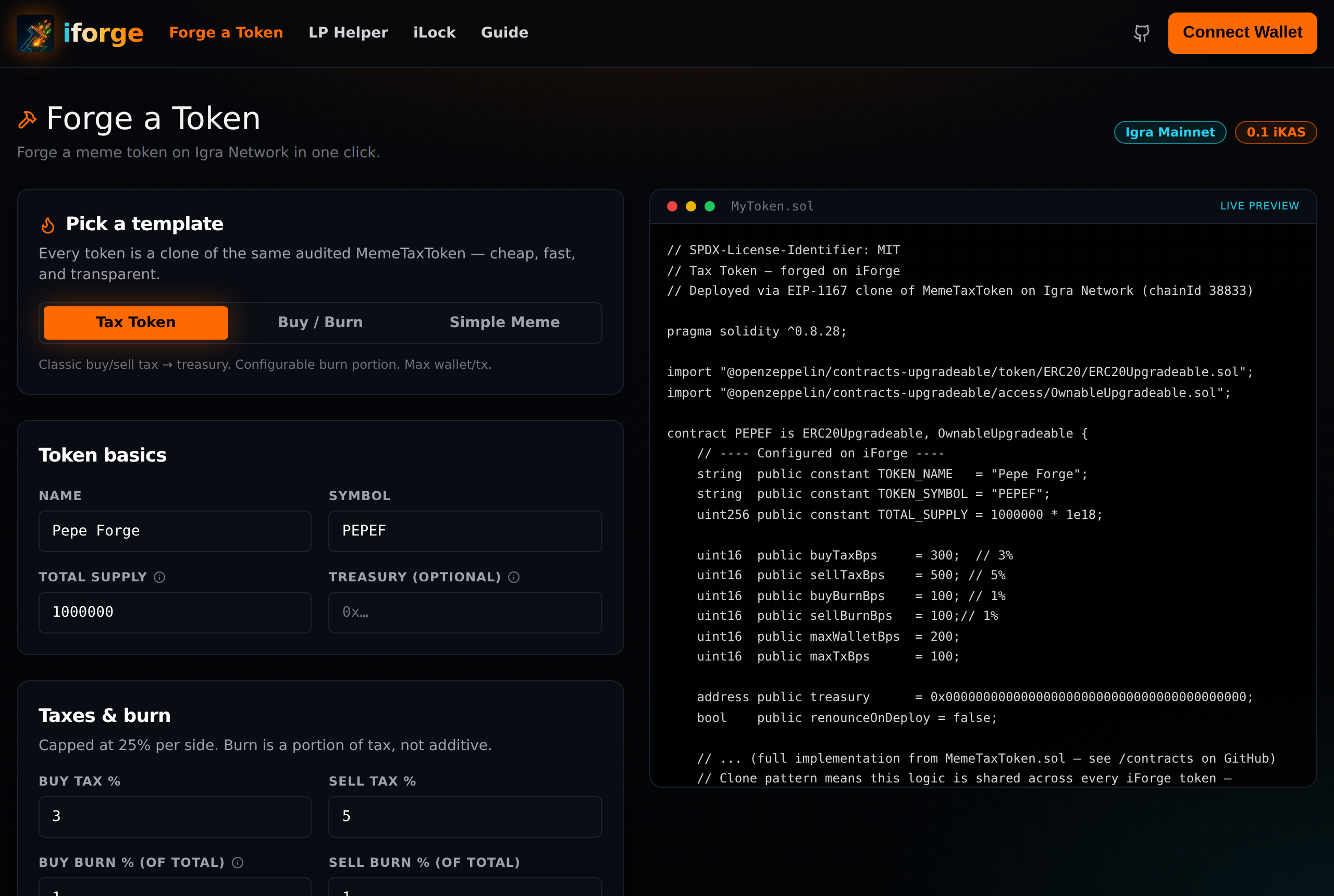Select the Buy / Burn template
Screen dimensions: 1334x896
point(320,322)
